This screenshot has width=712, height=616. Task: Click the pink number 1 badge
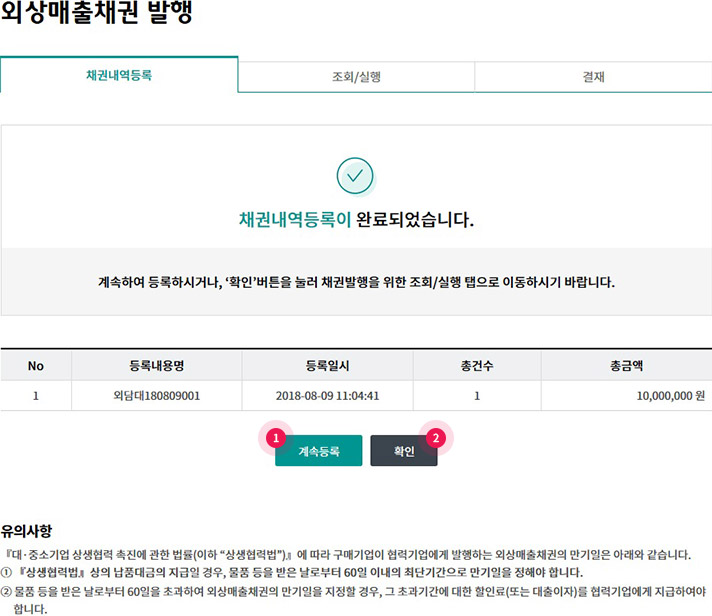pyautogui.click(x=276, y=437)
